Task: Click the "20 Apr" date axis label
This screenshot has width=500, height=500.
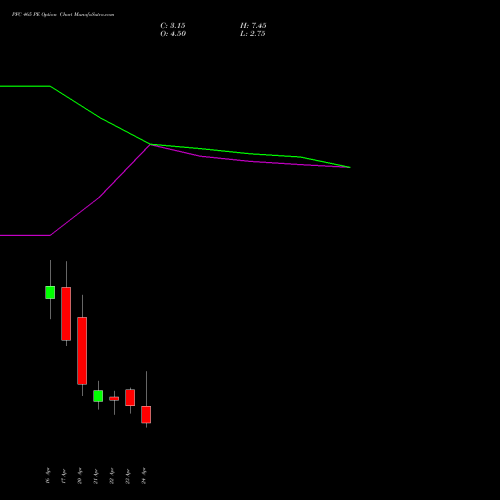Action: (80, 476)
